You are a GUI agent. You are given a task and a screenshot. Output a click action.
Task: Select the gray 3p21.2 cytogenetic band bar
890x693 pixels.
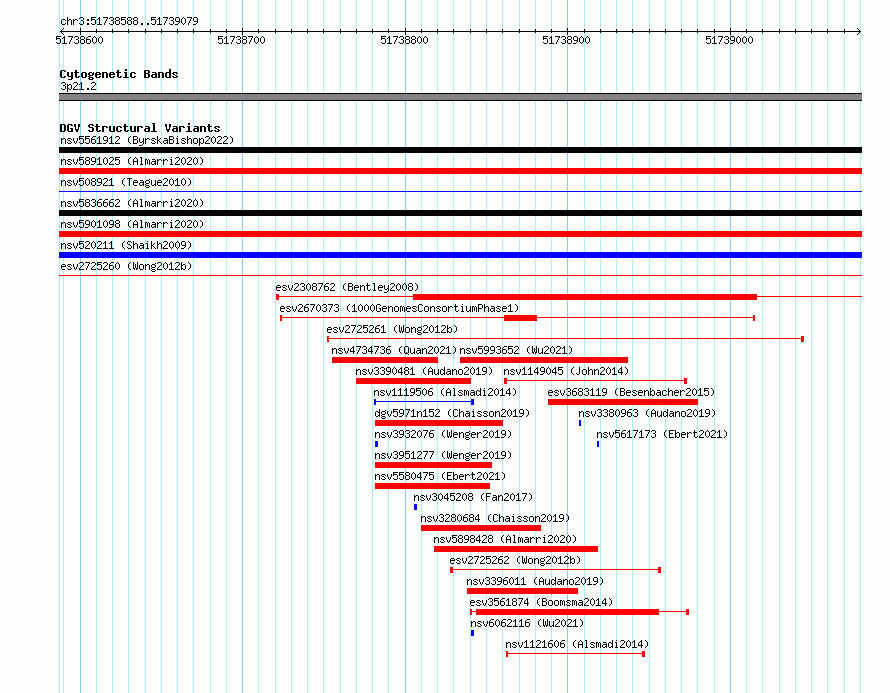tap(460, 97)
